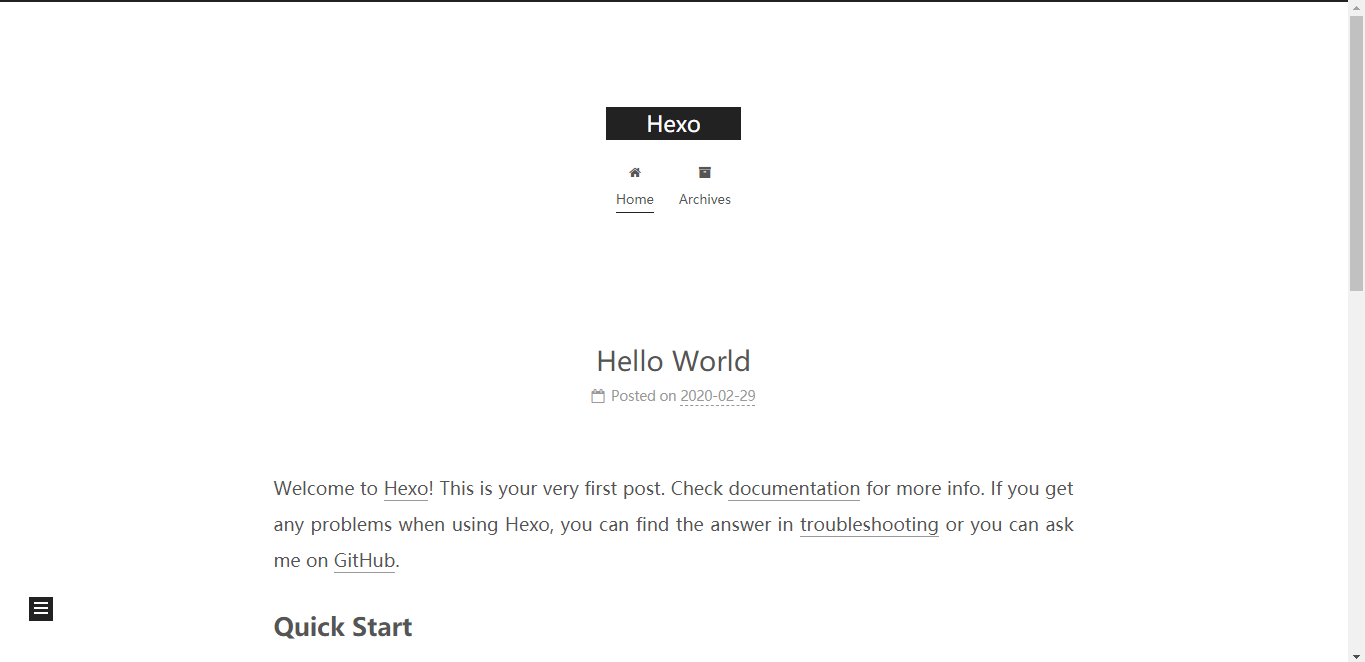Viewport: 1365px width, 662px height.
Task: Click the scrollbar down arrow
Action: coord(1356,655)
